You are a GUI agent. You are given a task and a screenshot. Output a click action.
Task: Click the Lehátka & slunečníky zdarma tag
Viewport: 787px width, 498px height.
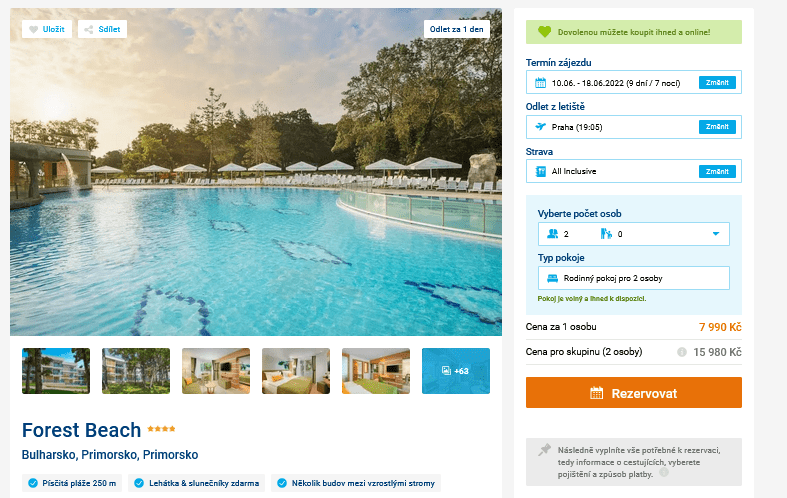[196, 483]
